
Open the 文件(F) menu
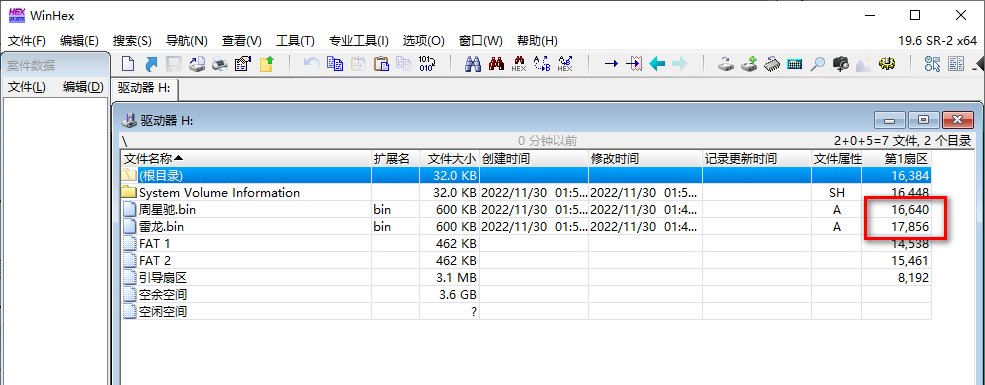coord(27,41)
